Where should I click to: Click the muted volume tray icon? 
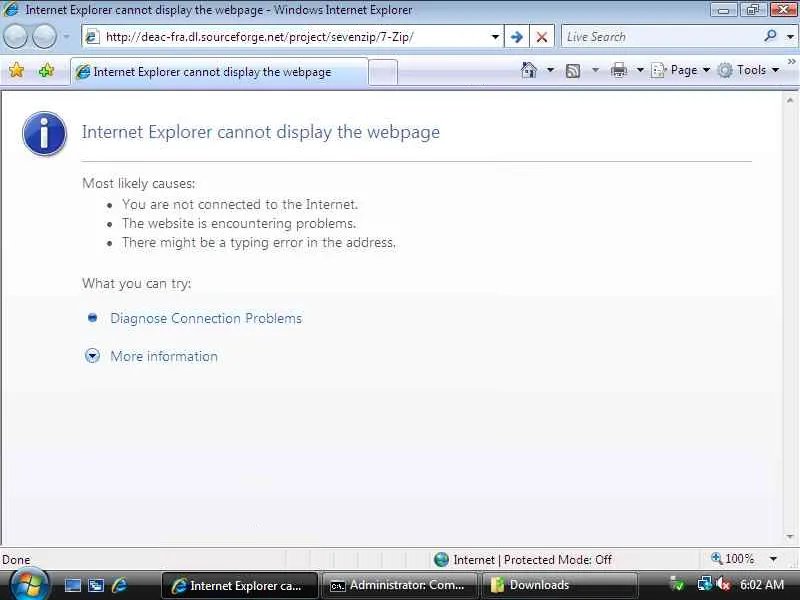pyautogui.click(x=723, y=584)
